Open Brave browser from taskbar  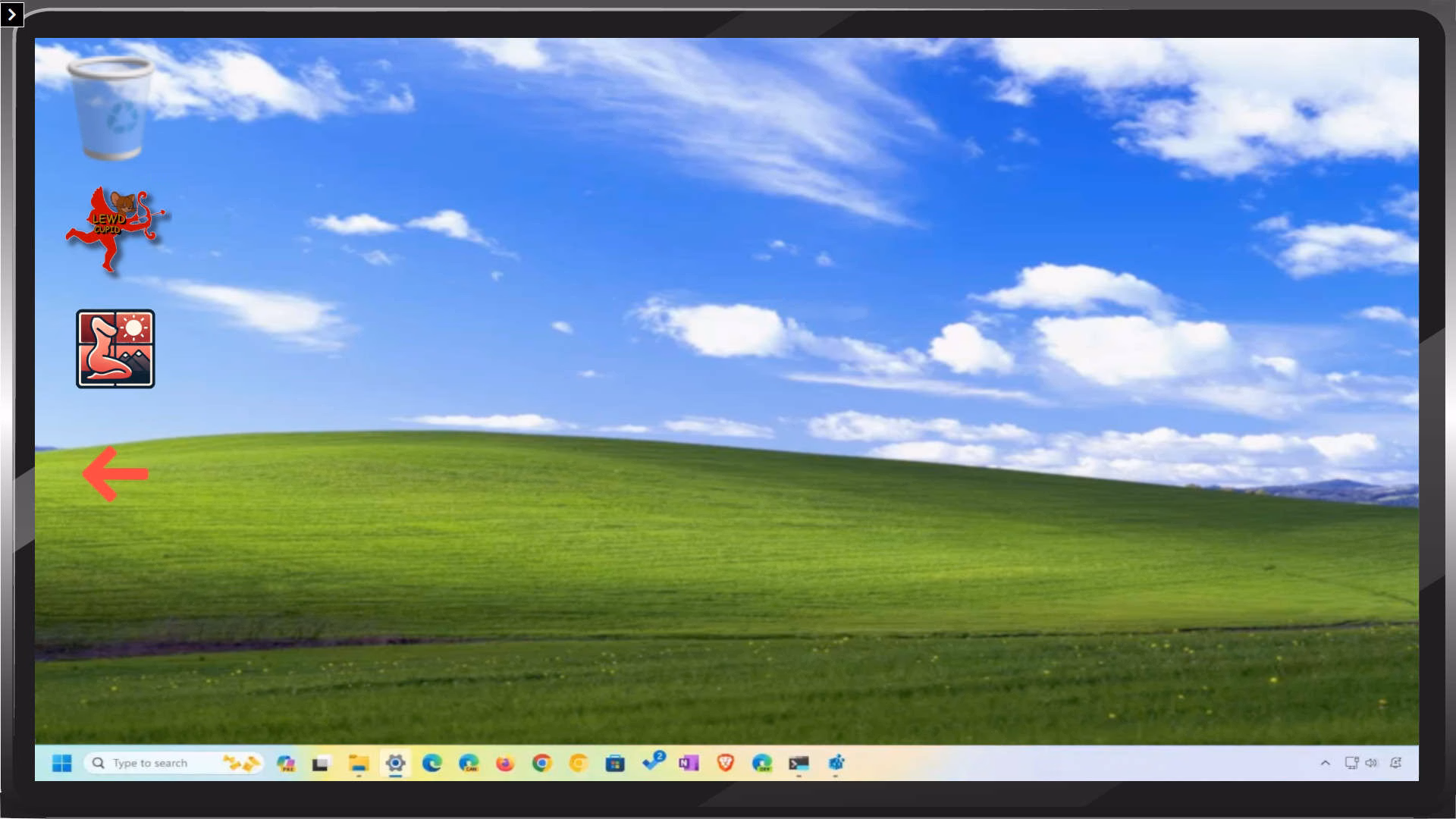pyautogui.click(x=725, y=763)
